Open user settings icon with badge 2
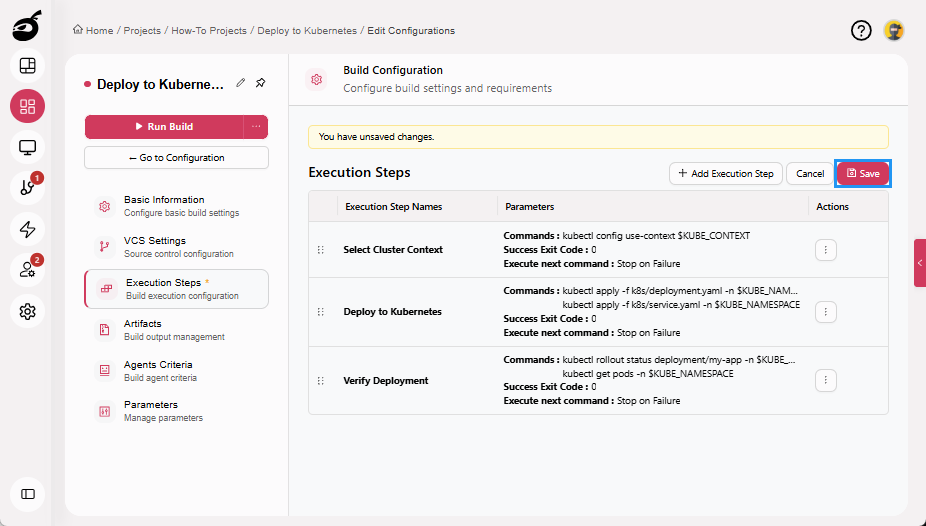The width and height of the screenshot is (926, 526). (x=28, y=270)
